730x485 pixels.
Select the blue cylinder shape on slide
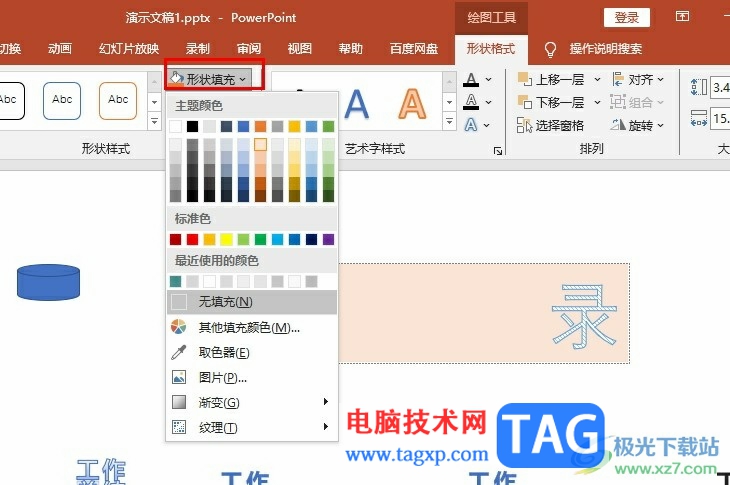[x=48, y=282]
